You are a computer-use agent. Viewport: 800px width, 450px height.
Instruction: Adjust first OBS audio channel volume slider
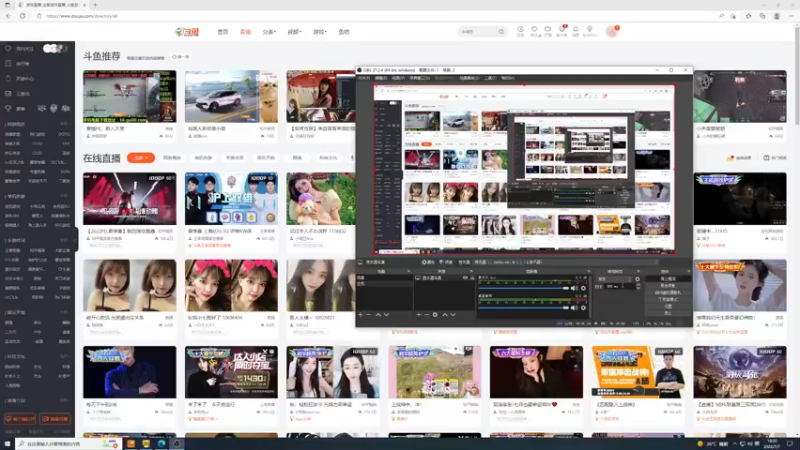pyautogui.click(x=523, y=288)
